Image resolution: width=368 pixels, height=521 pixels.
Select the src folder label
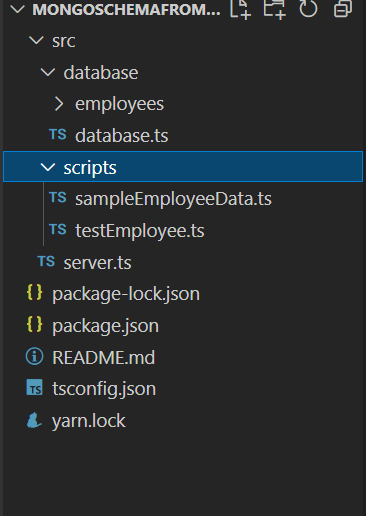click(64, 41)
